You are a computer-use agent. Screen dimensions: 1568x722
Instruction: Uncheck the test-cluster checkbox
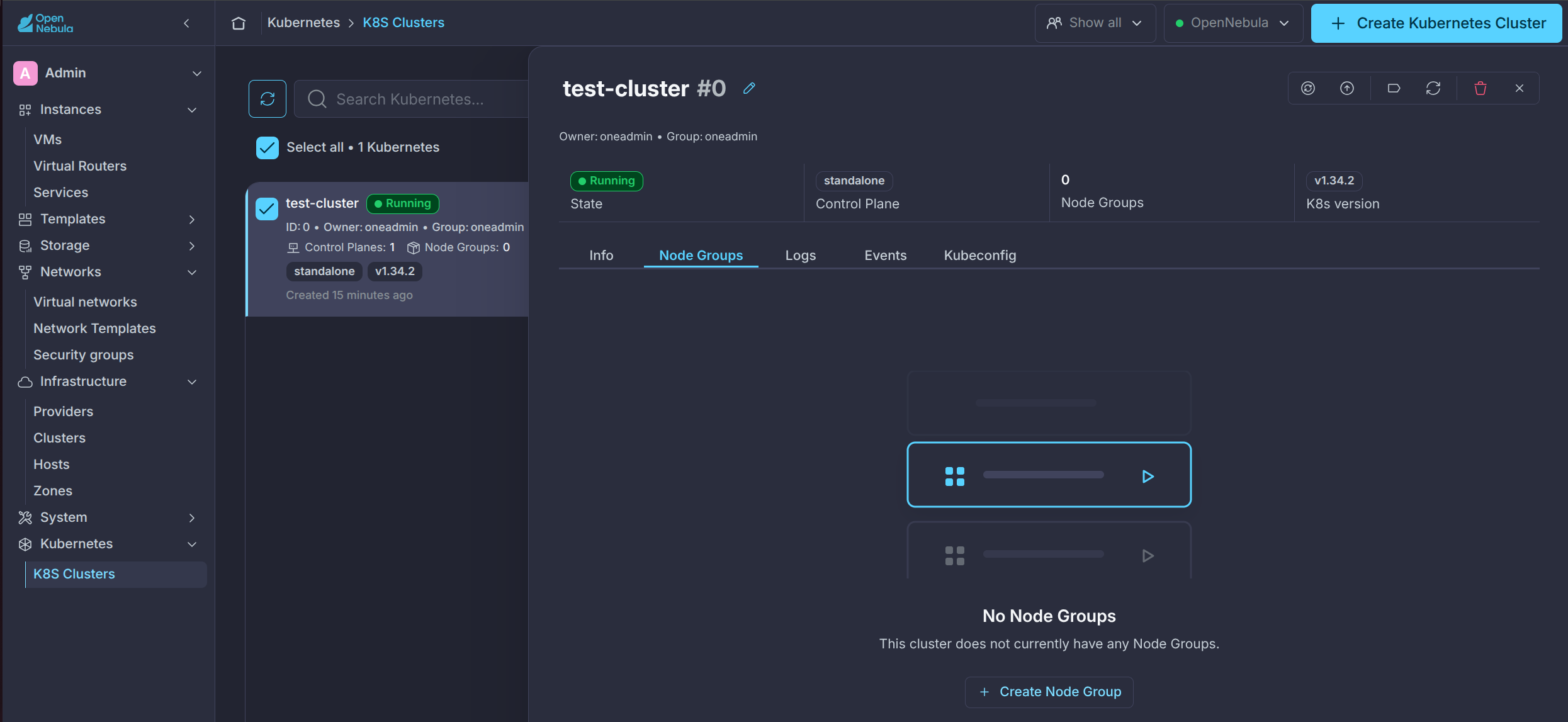[267, 208]
